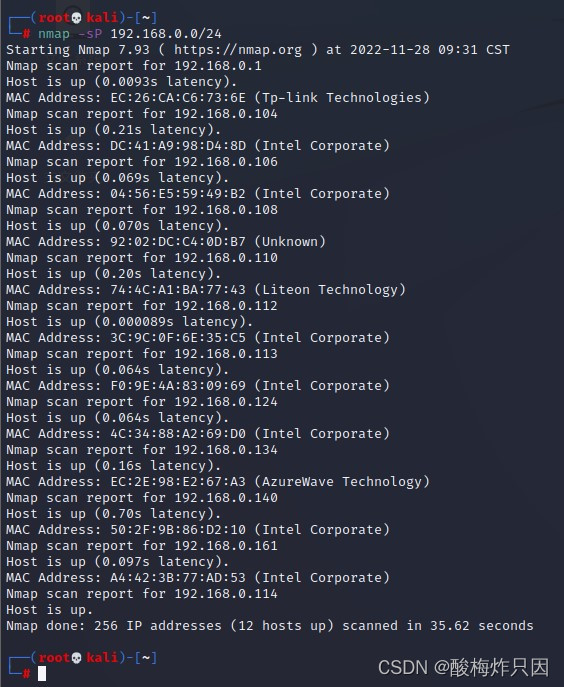Click the IP 192.168.0.108
Image resolution: width=564 pixels, height=687 pixels.
pos(226,210)
